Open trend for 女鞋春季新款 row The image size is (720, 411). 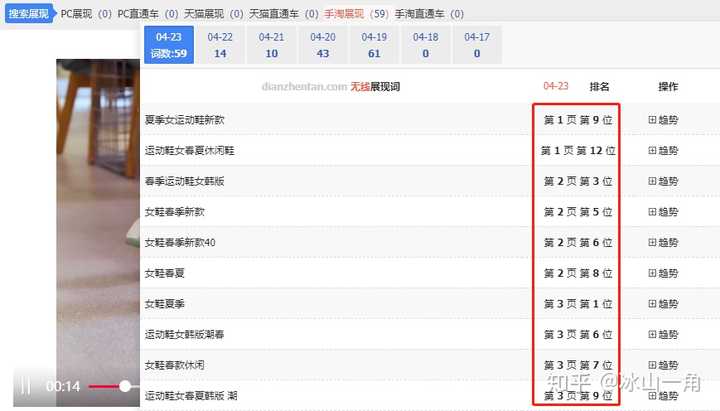click(x=663, y=212)
